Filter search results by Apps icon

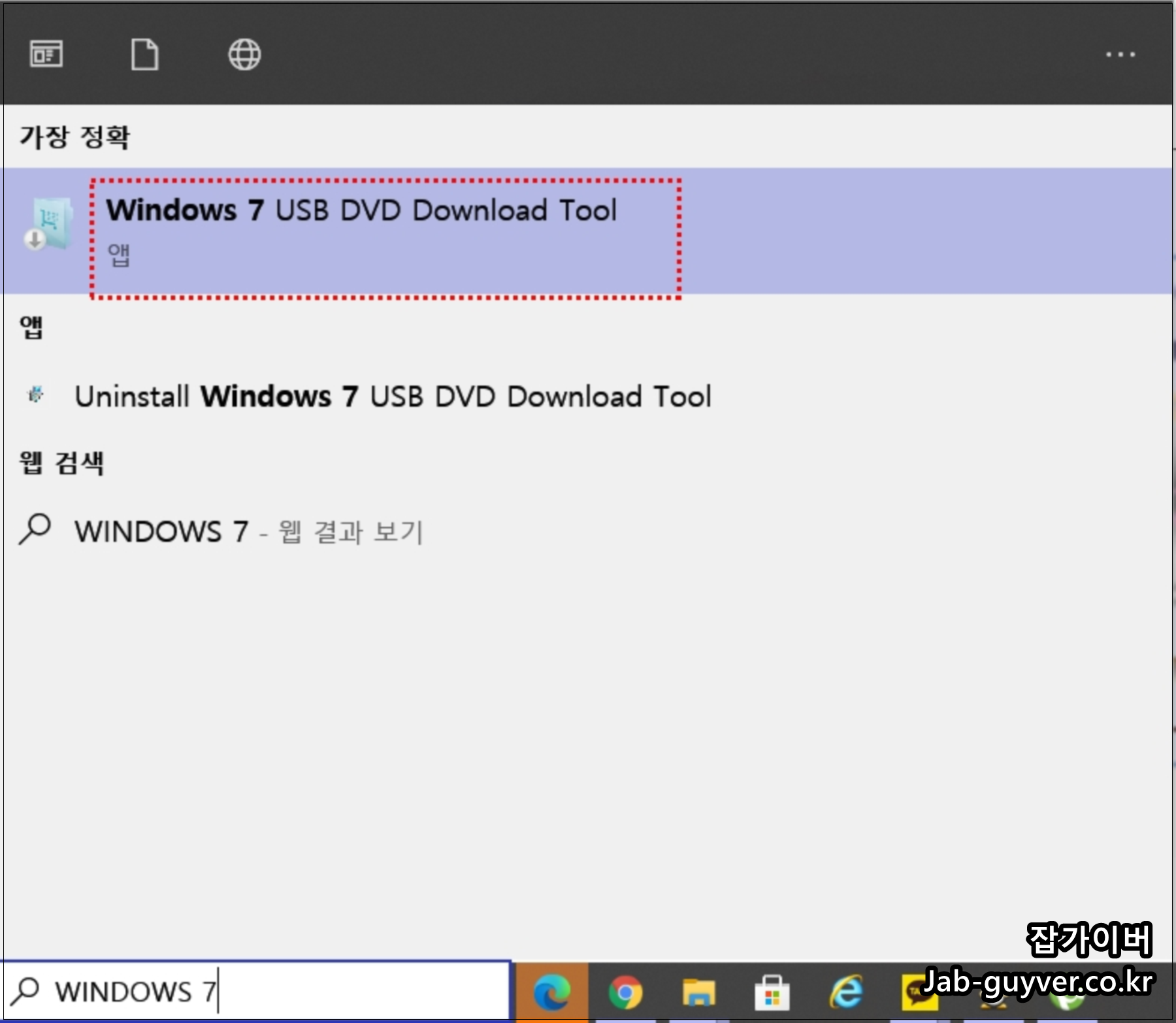[46, 54]
